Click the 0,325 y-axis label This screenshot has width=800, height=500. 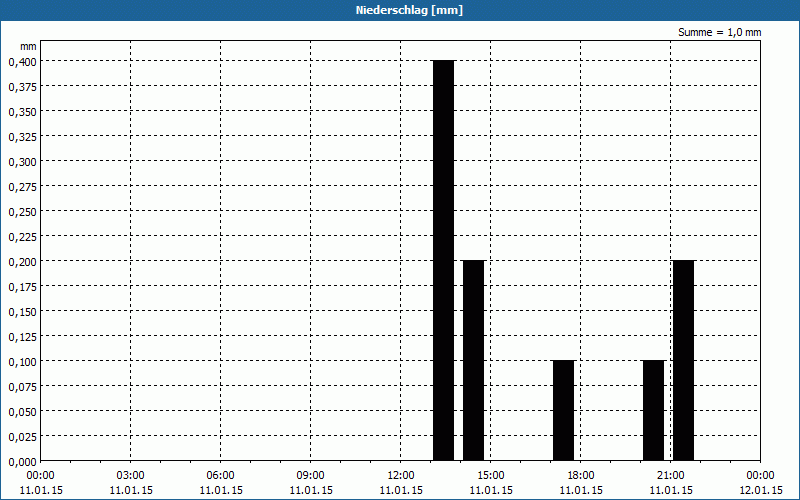(22, 137)
